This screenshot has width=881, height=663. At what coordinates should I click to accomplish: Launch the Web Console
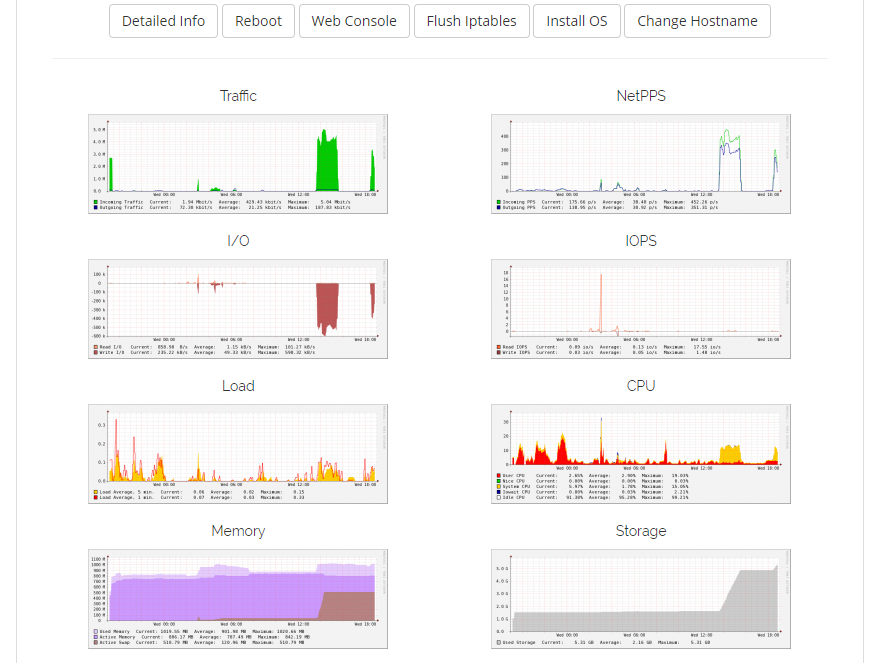click(354, 21)
